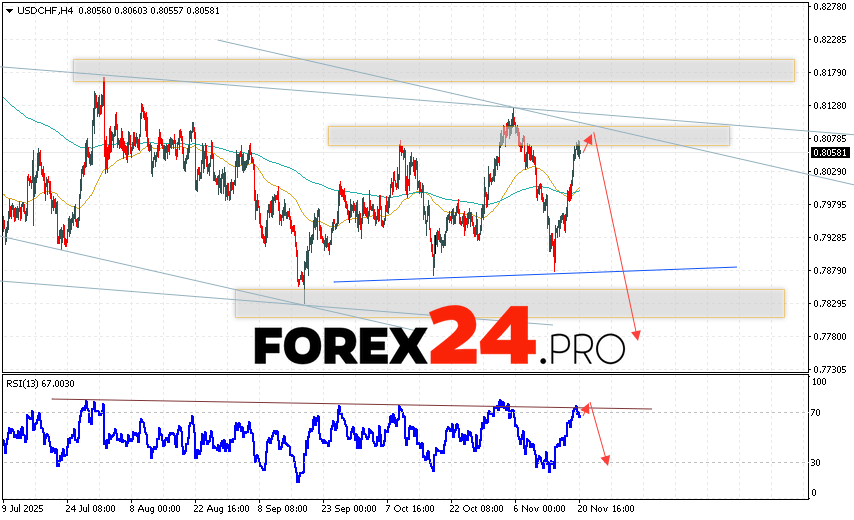This screenshot has height=520, width=854.
Task: Click the RSI 30 level label
Action: click(x=817, y=462)
